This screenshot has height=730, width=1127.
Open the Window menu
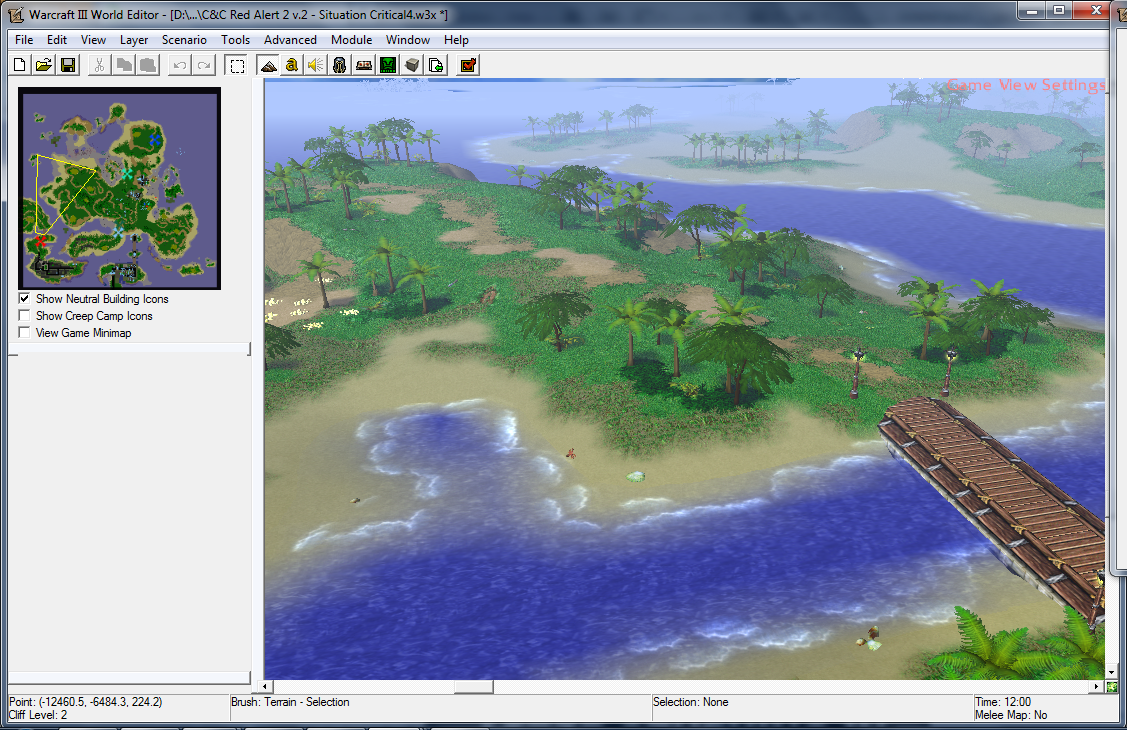coord(408,40)
